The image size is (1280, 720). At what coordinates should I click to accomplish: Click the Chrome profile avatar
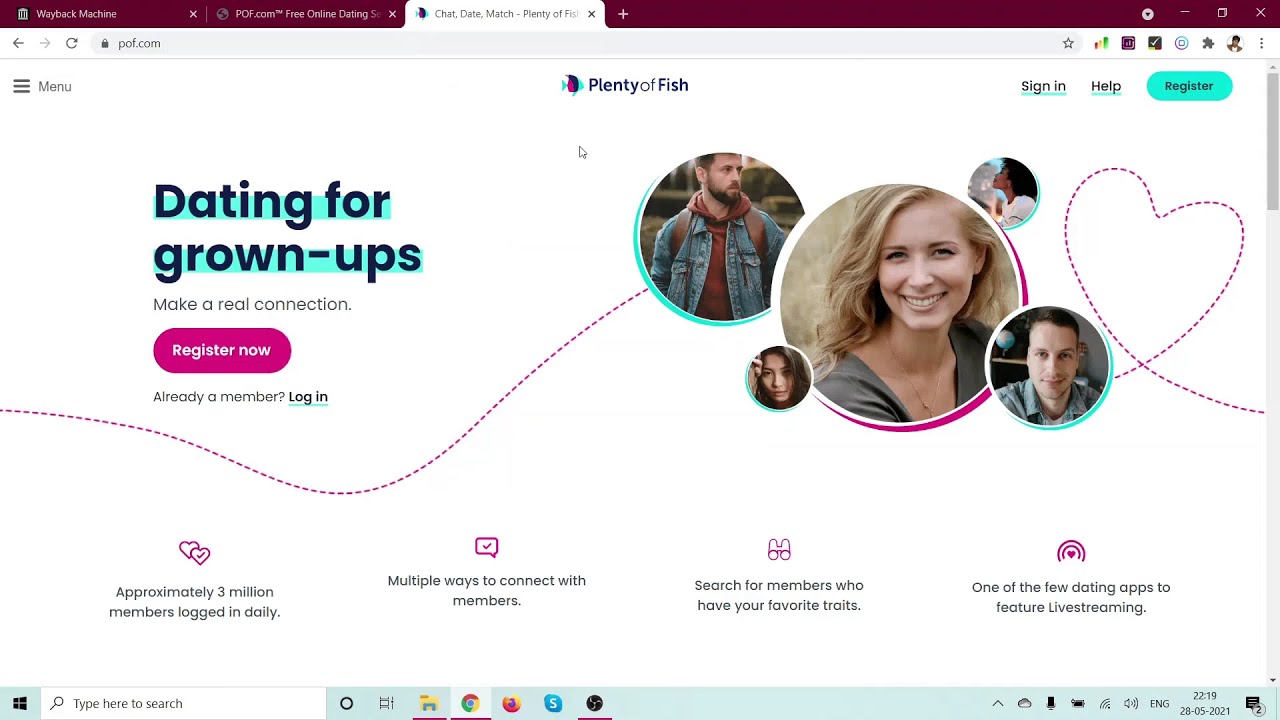[x=1235, y=43]
